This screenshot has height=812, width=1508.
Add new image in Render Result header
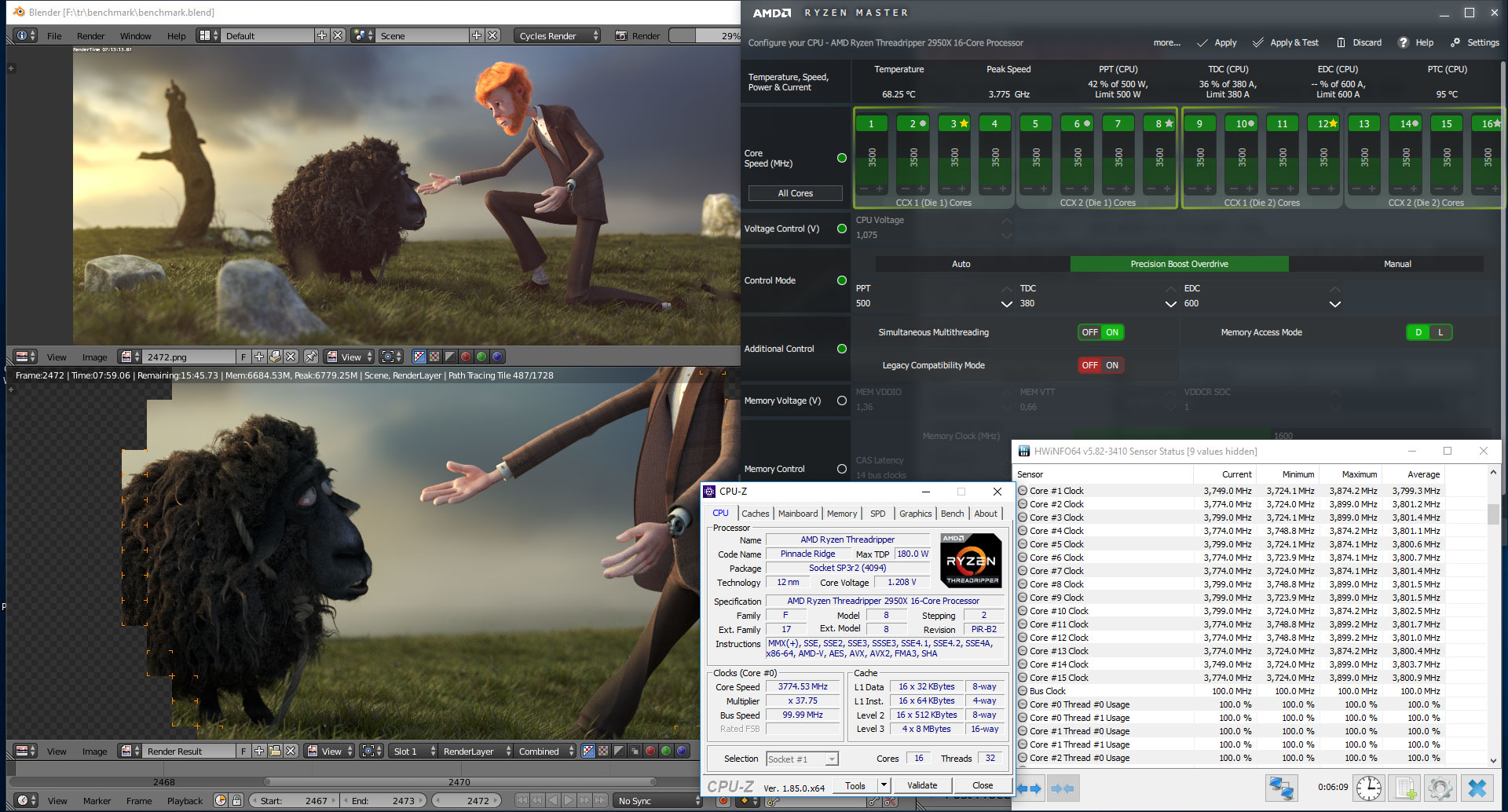tap(259, 751)
